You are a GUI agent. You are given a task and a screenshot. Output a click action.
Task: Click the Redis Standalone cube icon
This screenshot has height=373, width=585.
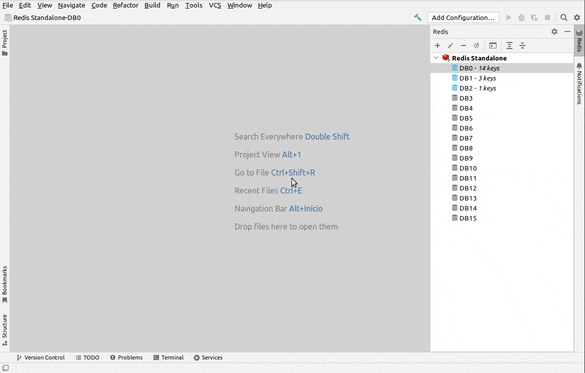(x=446, y=58)
